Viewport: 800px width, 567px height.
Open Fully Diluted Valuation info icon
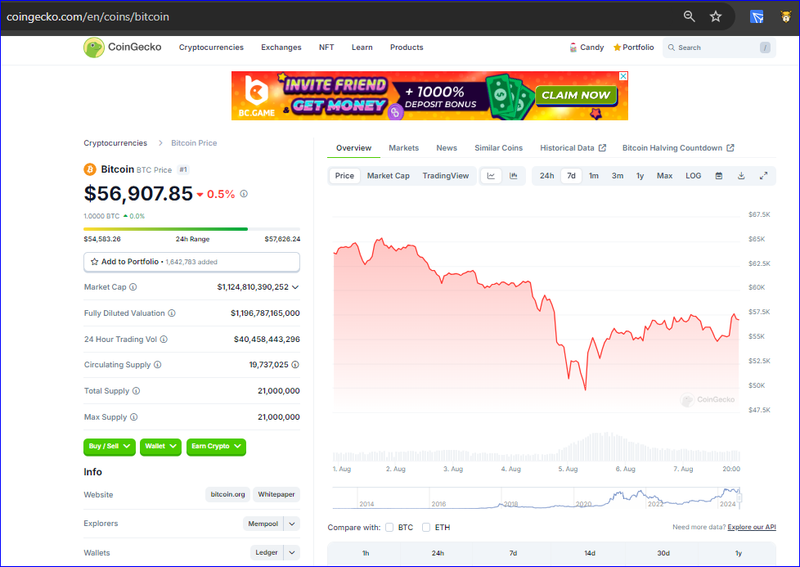pyautogui.click(x=172, y=313)
